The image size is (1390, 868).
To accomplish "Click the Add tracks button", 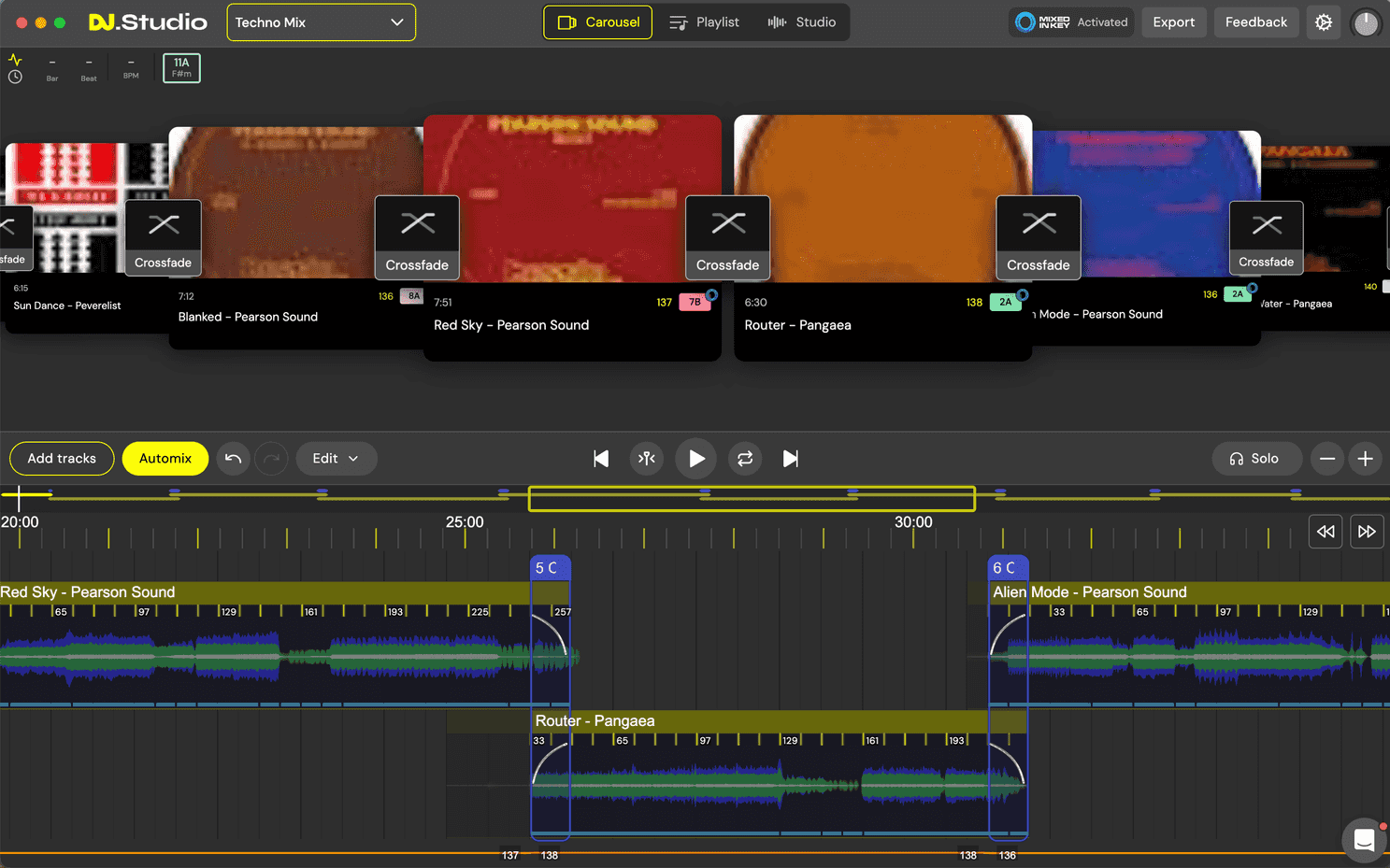I will point(62,459).
